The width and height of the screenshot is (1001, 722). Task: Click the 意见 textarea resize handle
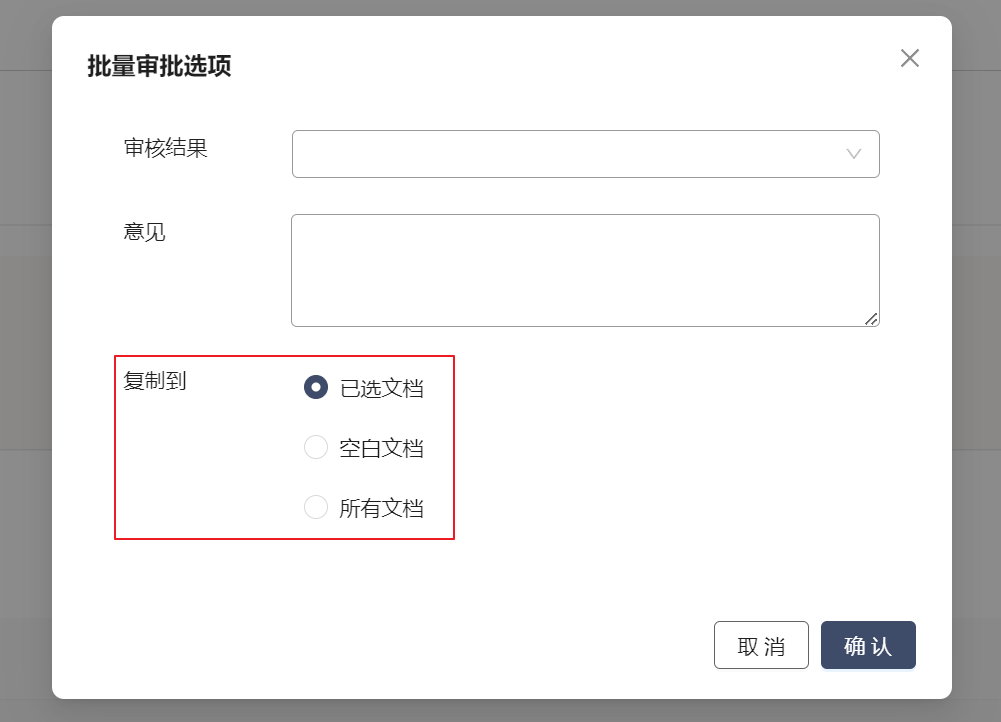[x=871, y=318]
